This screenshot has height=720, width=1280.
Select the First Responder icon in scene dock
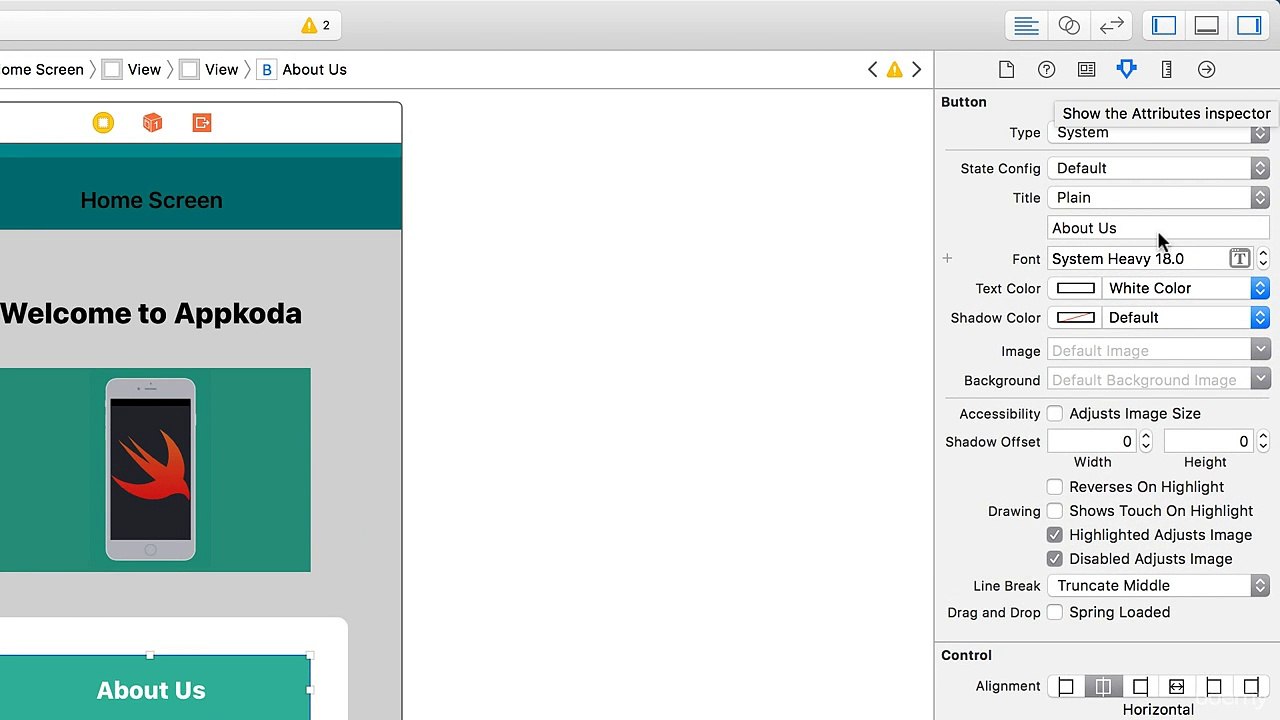tap(152, 122)
